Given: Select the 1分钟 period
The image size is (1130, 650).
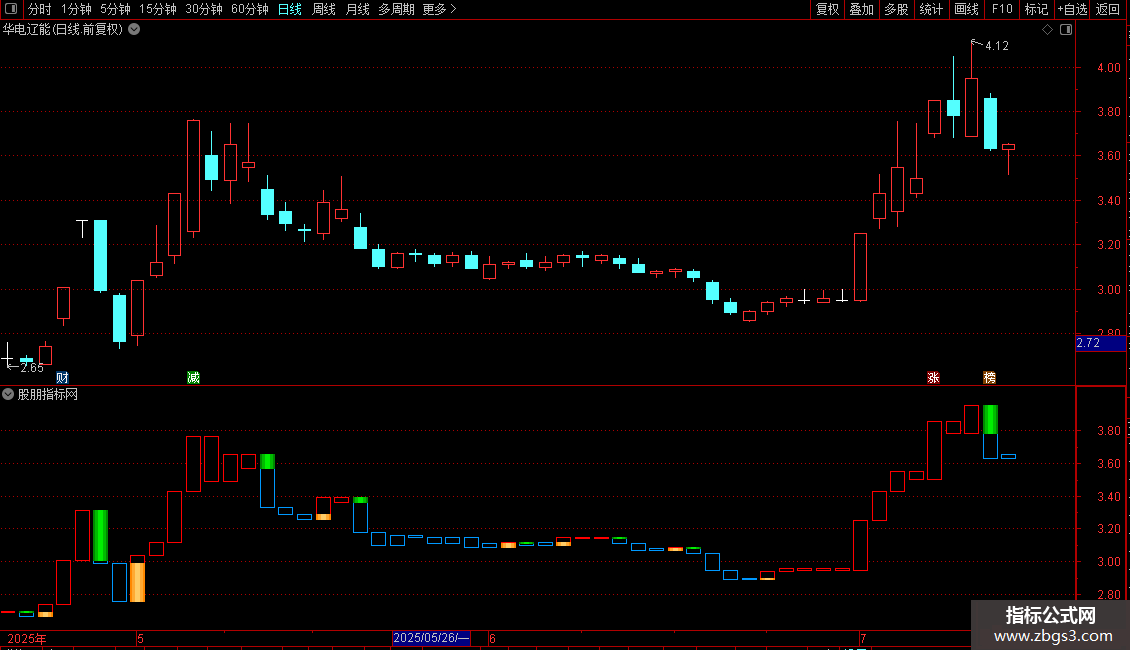Looking at the screenshot, I should [x=76, y=9].
